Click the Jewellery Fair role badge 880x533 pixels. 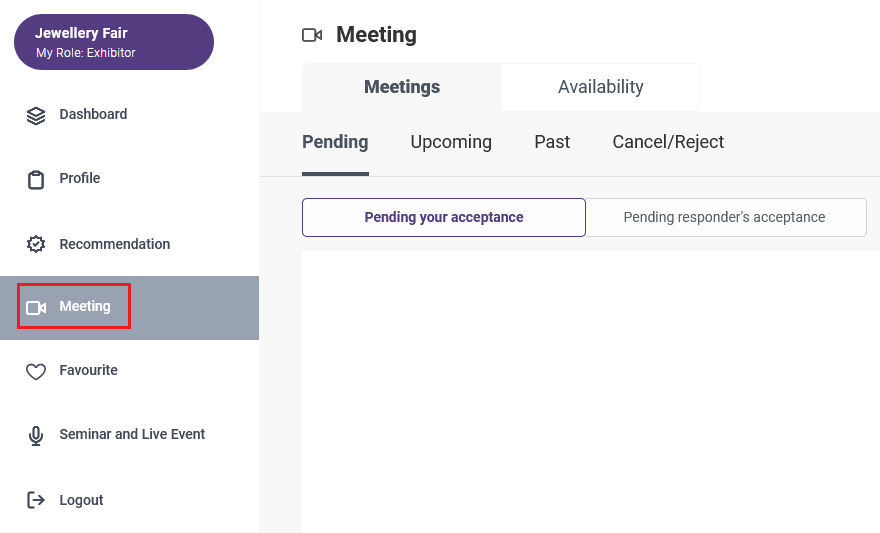point(114,42)
